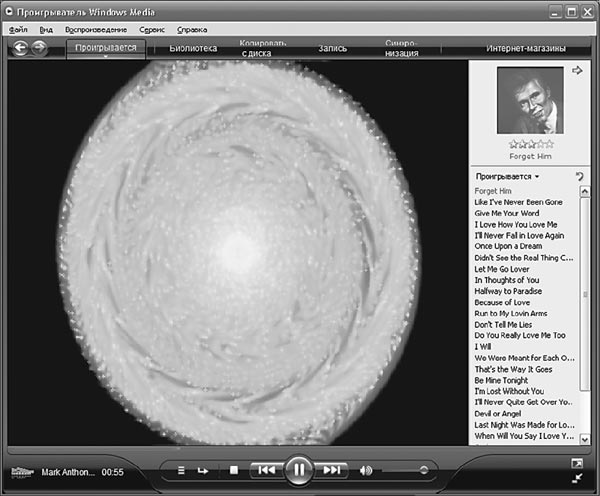The image size is (600, 496).
Task: Go forward with the round forward arrow
Action: [x=39, y=48]
